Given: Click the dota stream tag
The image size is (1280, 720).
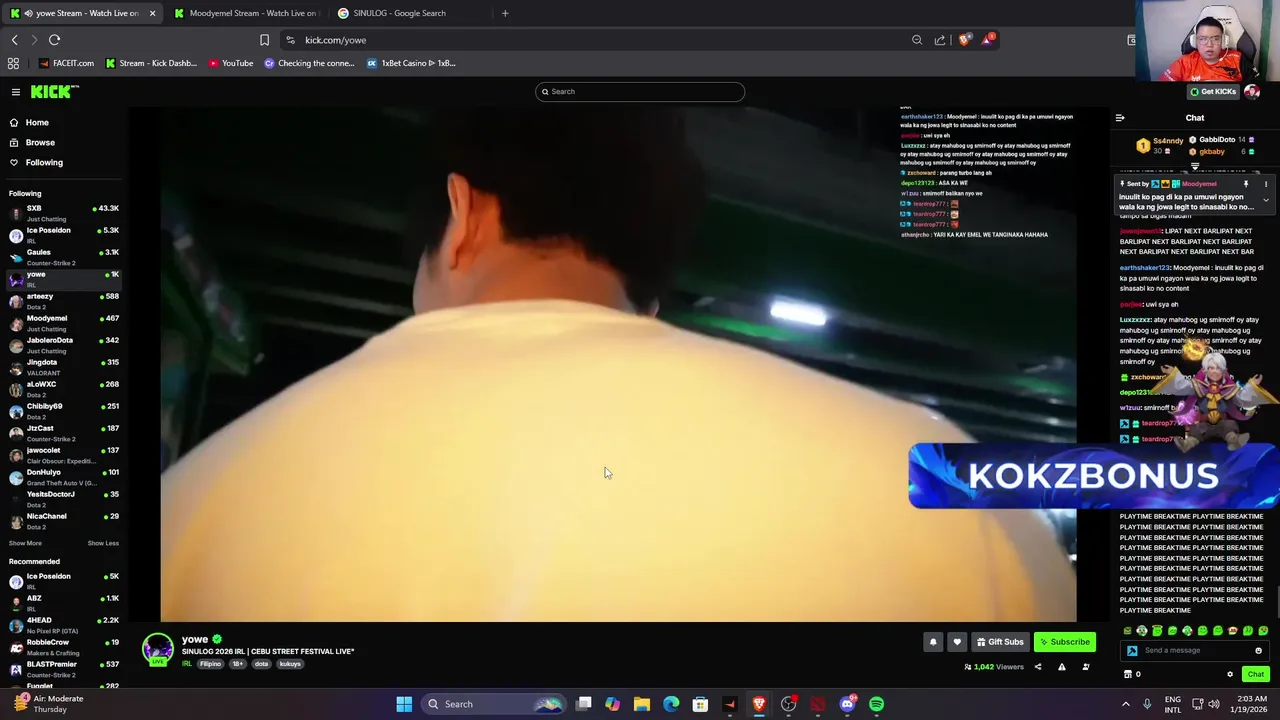Looking at the screenshot, I should pos(261,664).
